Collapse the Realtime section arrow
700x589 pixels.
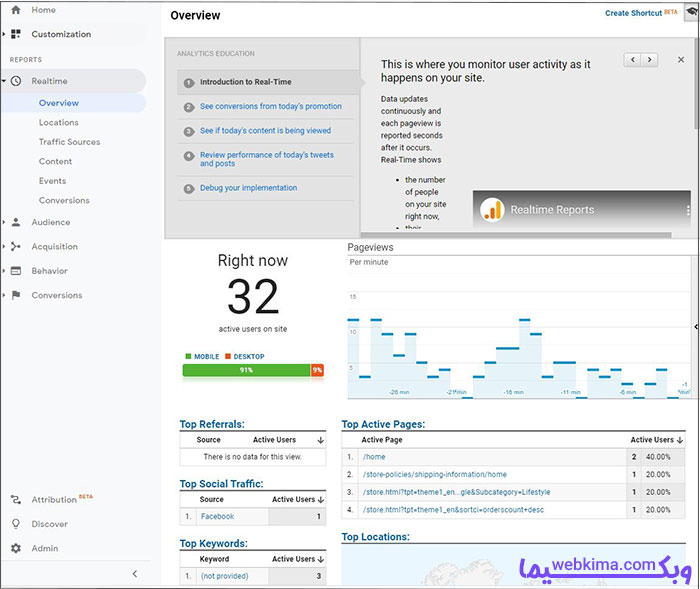(4, 81)
